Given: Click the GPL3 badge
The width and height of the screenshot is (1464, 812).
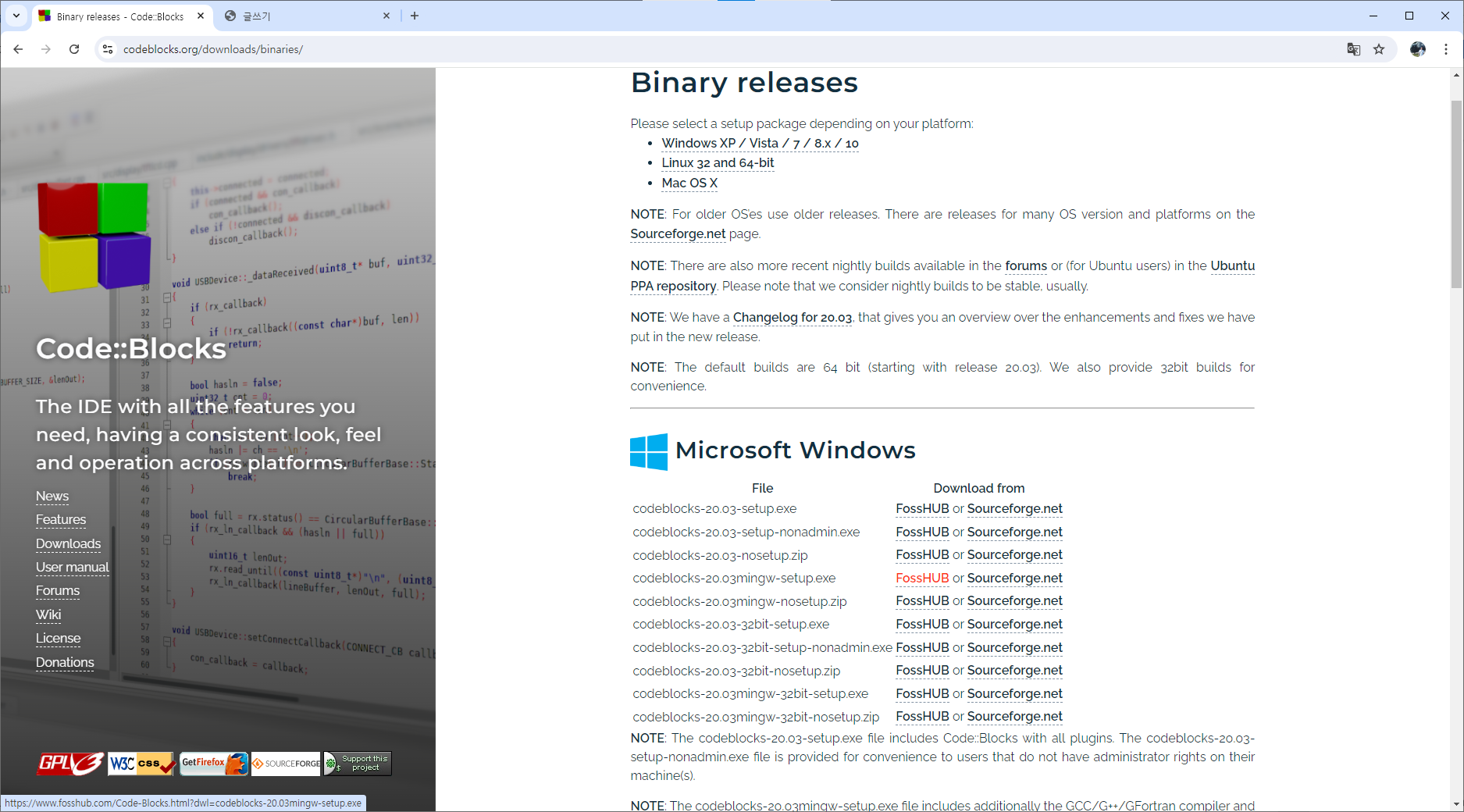Looking at the screenshot, I should click(x=70, y=764).
